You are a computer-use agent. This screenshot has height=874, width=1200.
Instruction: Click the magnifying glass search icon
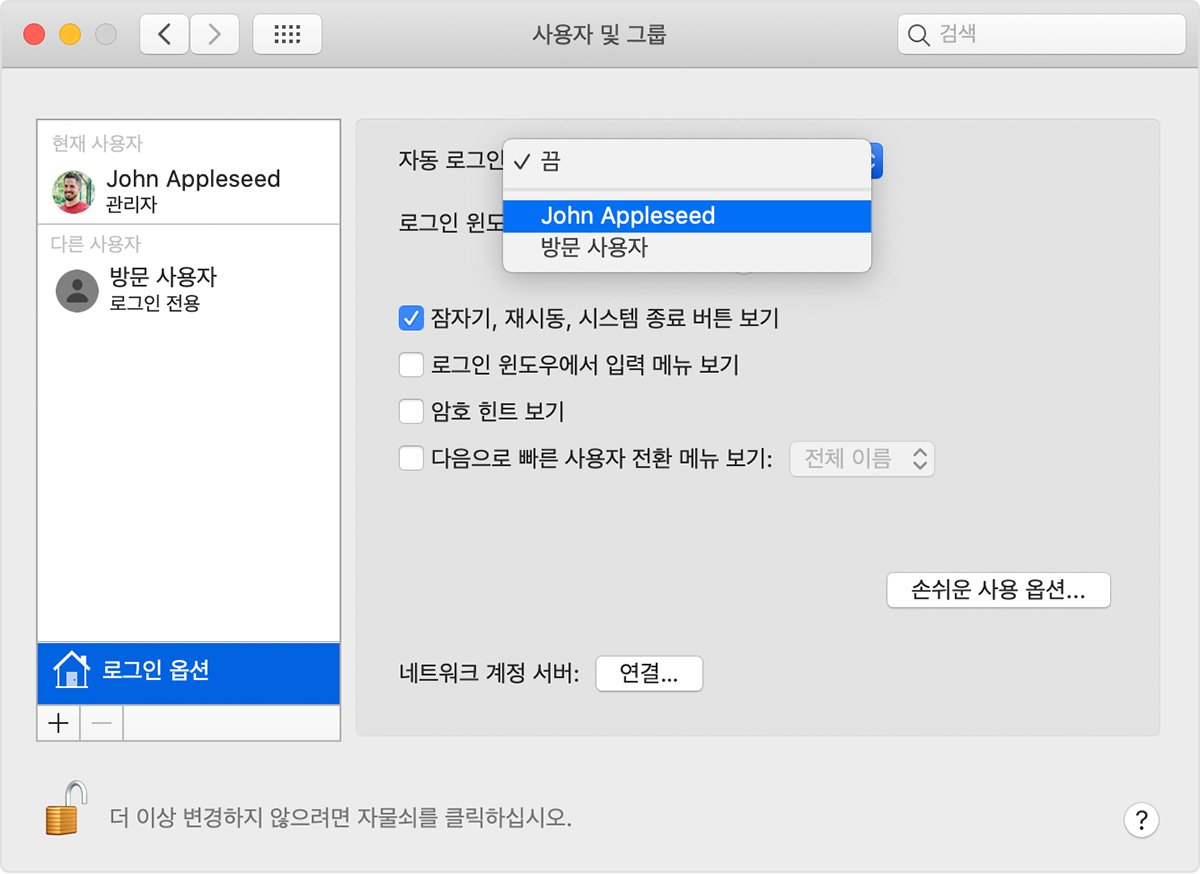pyautogui.click(x=918, y=35)
